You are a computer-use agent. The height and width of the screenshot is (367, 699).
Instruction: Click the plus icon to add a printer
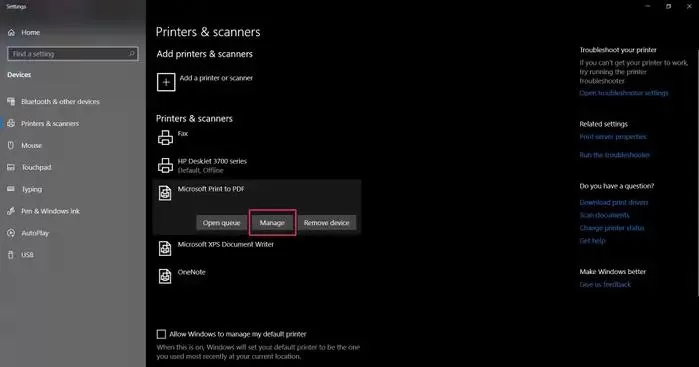[166, 82]
